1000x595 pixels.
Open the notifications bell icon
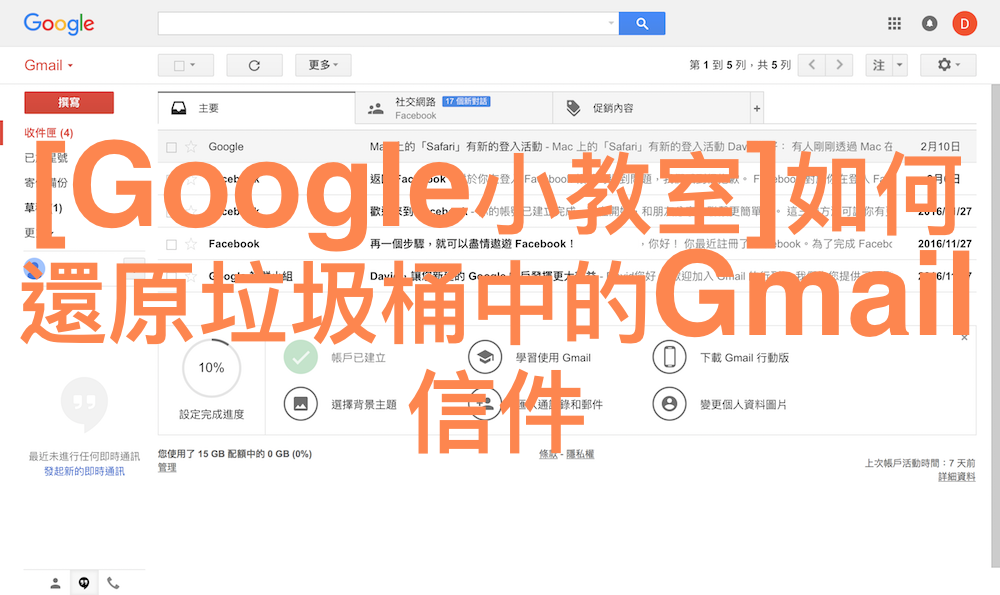click(x=929, y=24)
